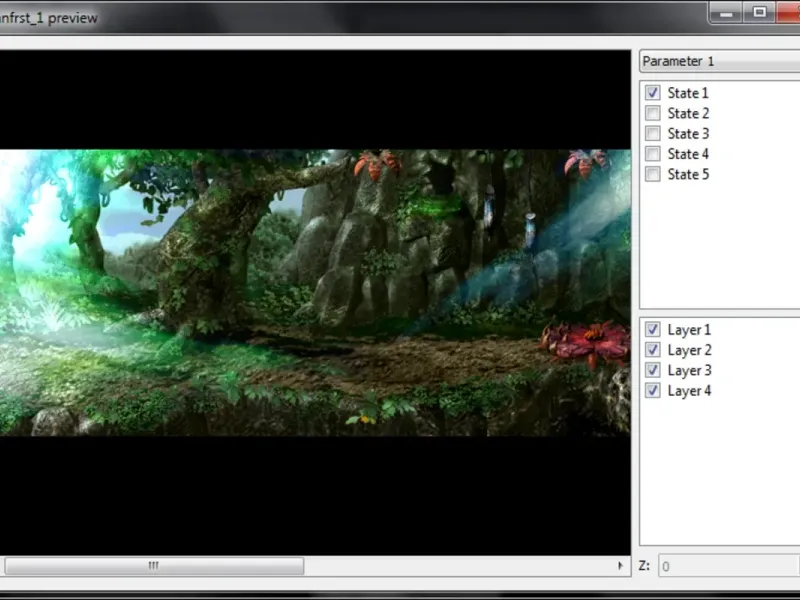Image resolution: width=800 pixels, height=600 pixels.
Task: Tick the State 4 checkbox
Action: (652, 154)
